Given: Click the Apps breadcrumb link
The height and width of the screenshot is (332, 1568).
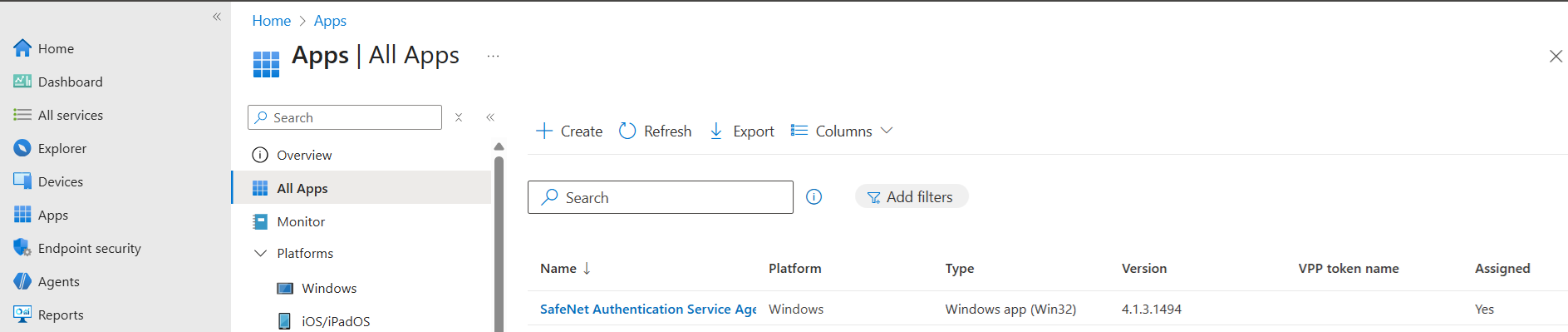Looking at the screenshot, I should (330, 21).
